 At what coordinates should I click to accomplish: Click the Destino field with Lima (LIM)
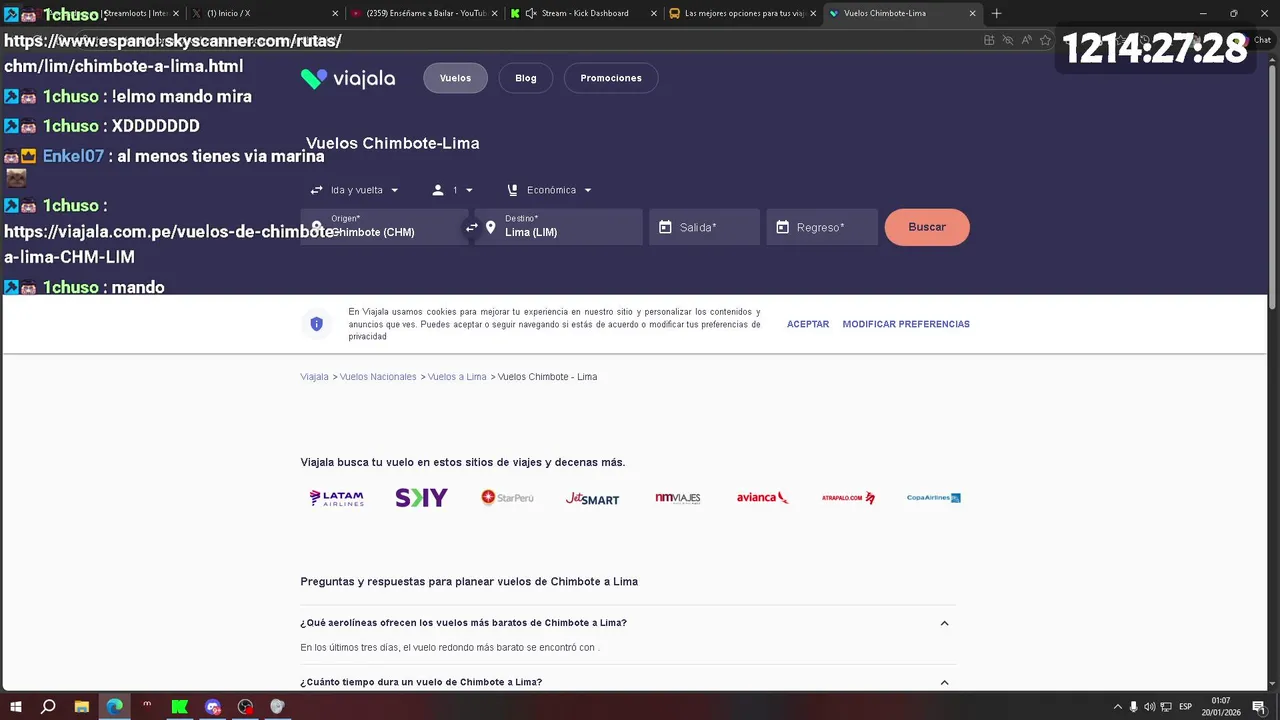pos(559,227)
